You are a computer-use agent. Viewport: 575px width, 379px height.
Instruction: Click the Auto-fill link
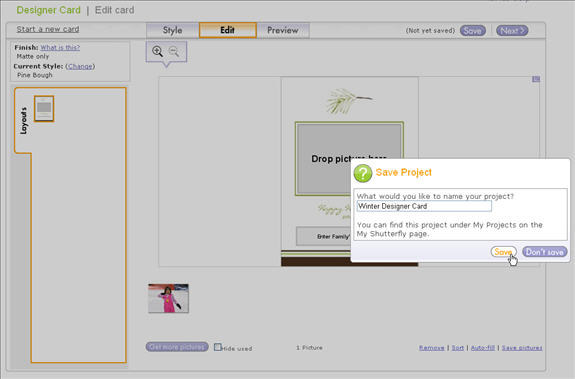click(483, 347)
